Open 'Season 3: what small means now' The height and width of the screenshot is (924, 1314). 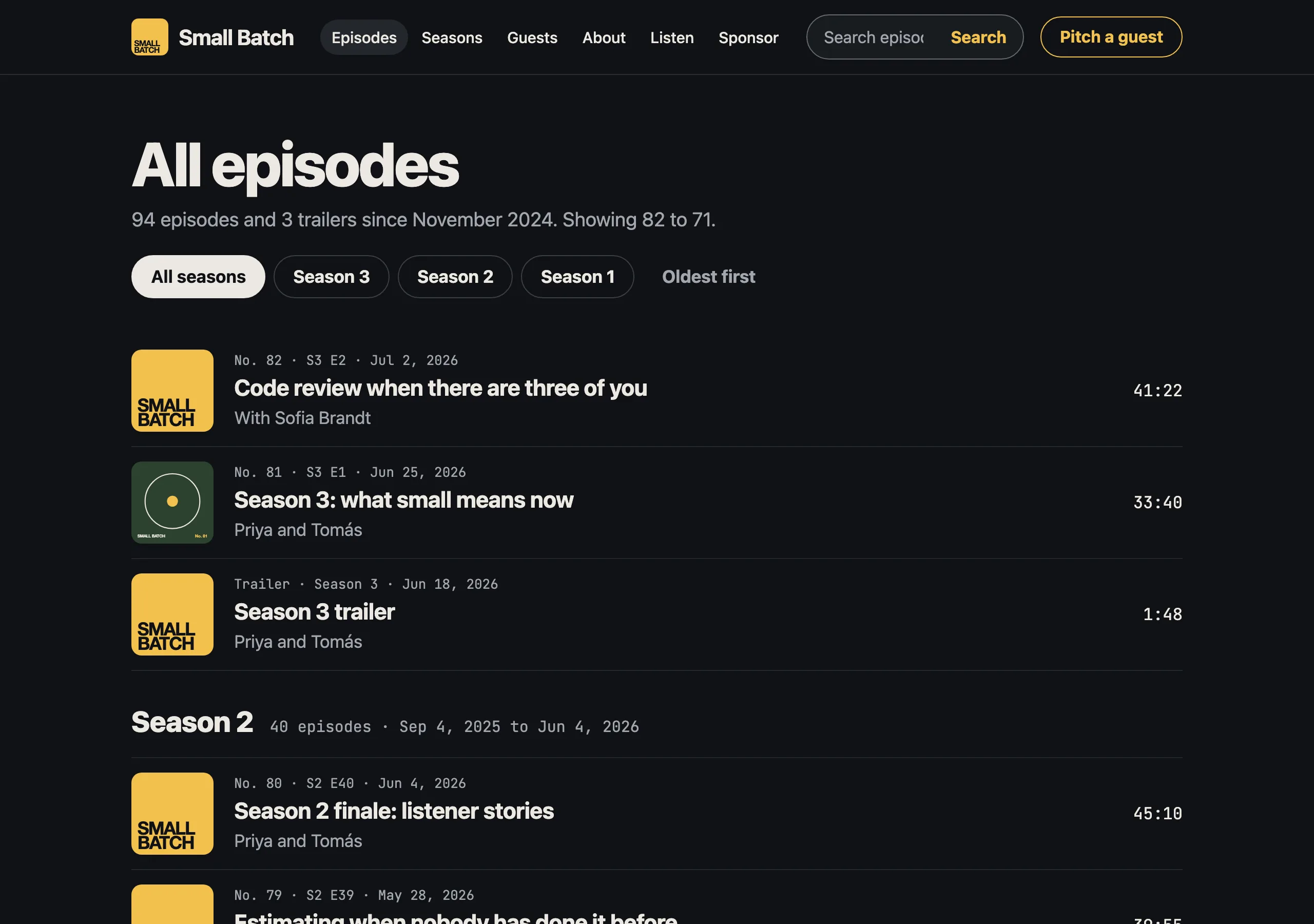pos(403,500)
